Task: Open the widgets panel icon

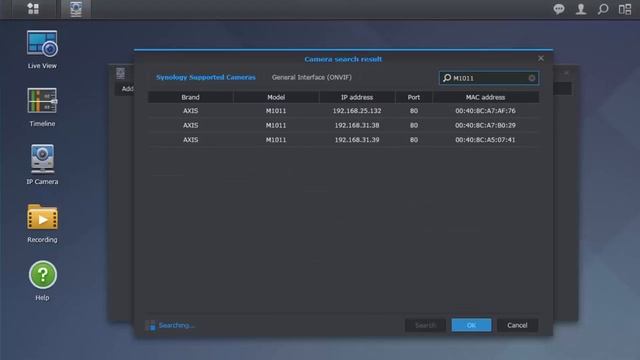Action: tap(625, 9)
